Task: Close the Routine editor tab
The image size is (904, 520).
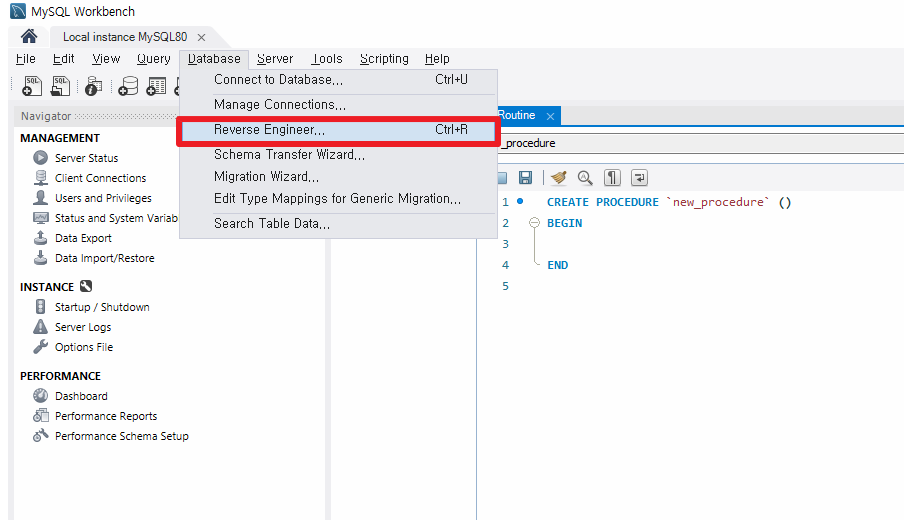Action: click(550, 116)
